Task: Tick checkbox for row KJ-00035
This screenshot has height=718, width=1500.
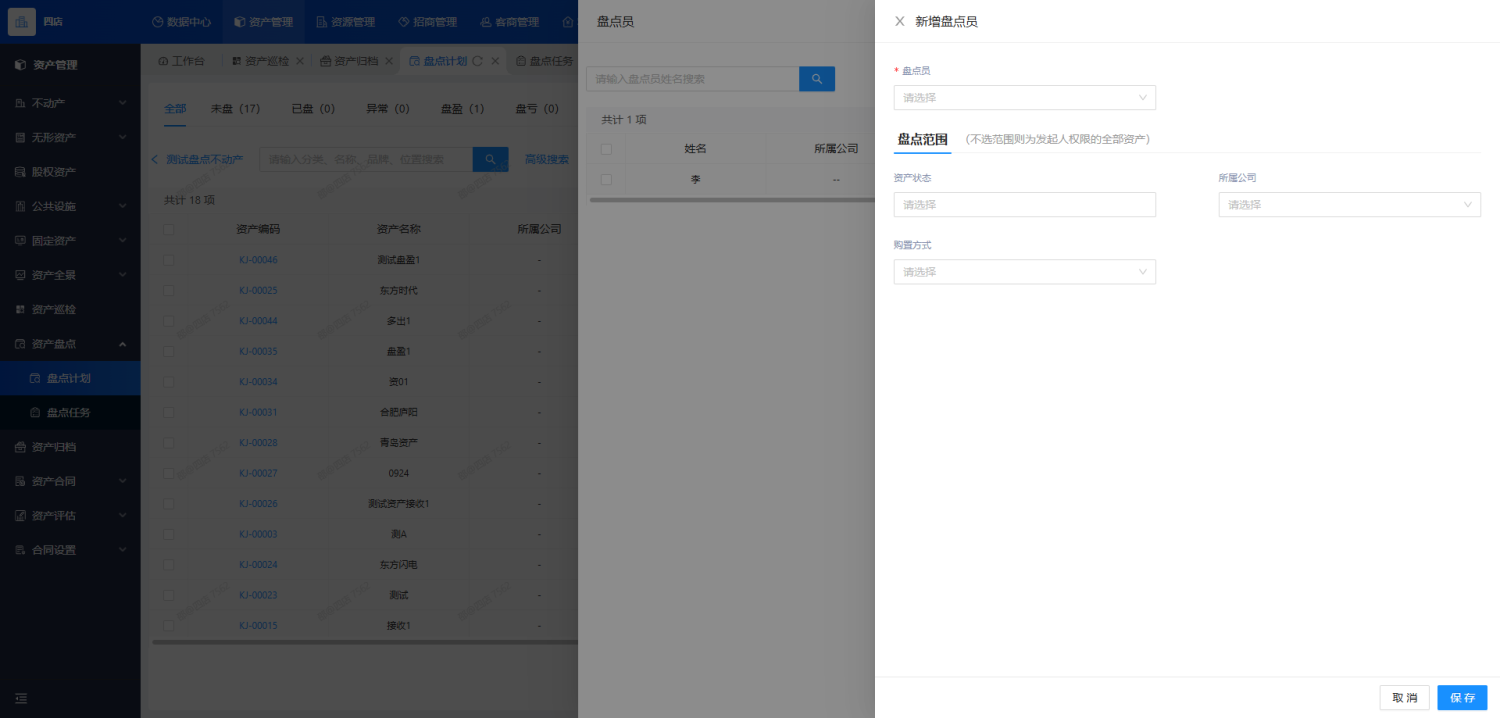Action: [x=169, y=352]
